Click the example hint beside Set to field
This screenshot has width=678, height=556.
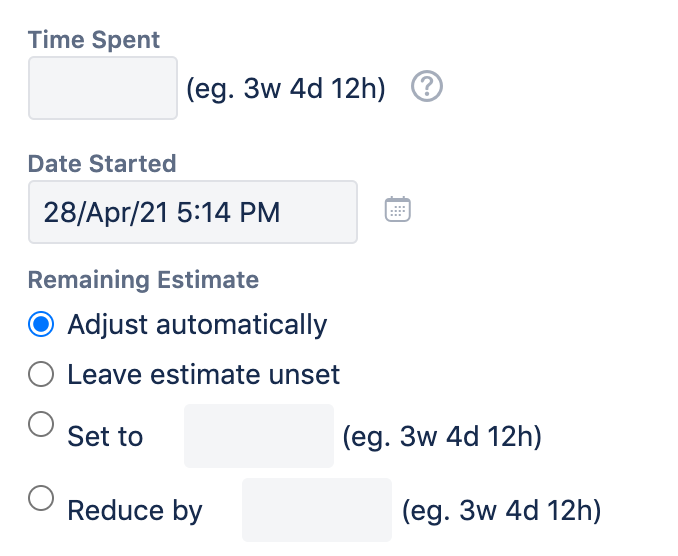coord(442,437)
